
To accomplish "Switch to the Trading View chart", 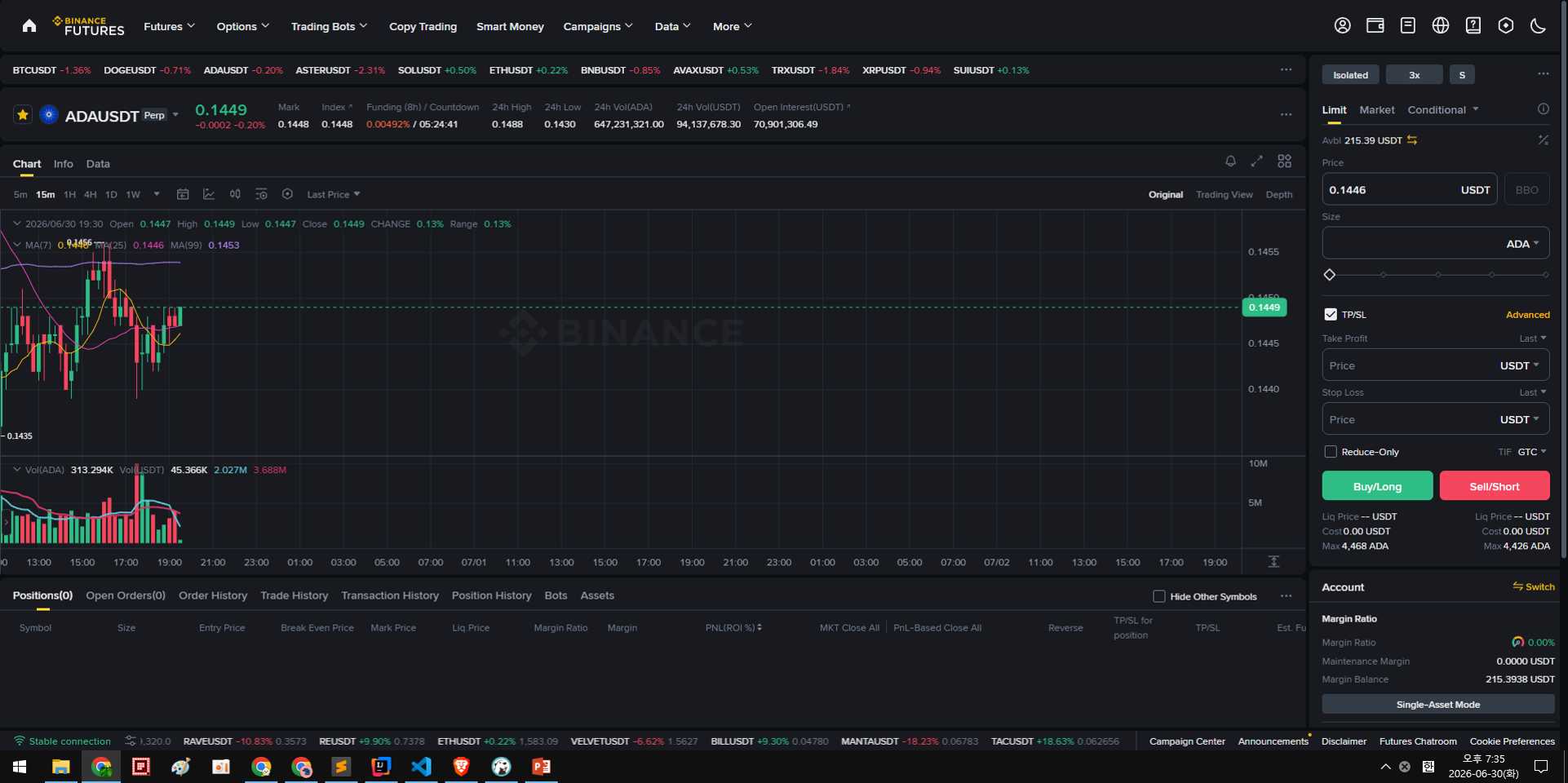I will (x=1224, y=195).
